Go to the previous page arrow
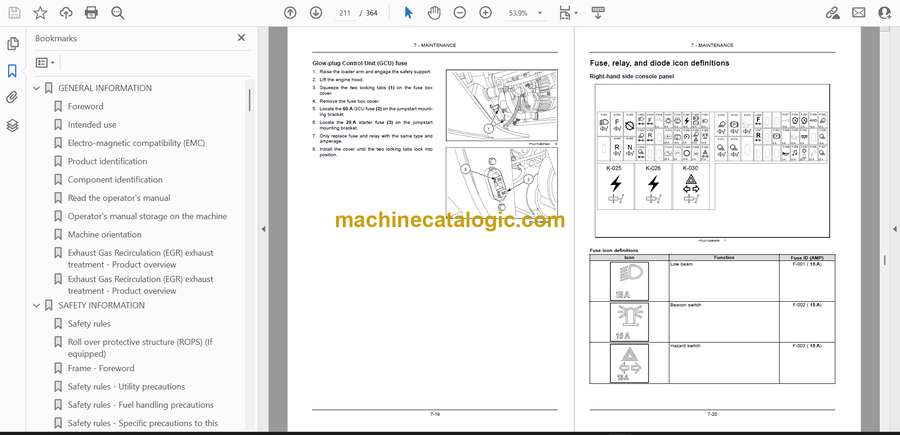Screen dimensions: 900x435 pos(290,13)
